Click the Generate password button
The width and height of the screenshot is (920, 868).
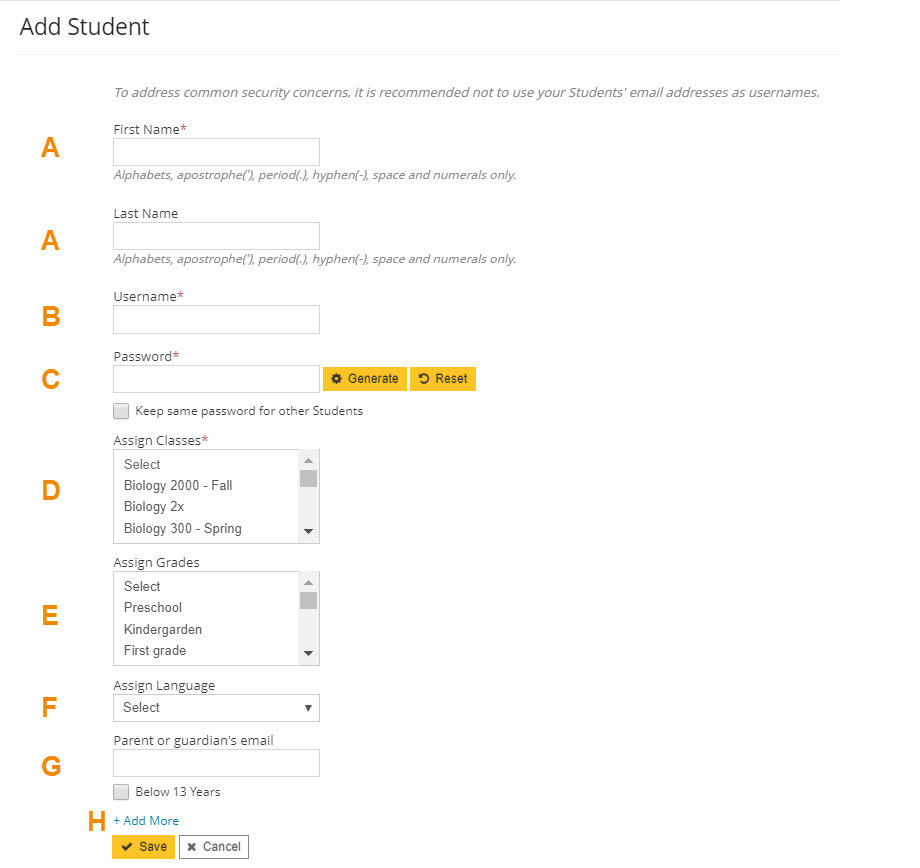(364, 378)
